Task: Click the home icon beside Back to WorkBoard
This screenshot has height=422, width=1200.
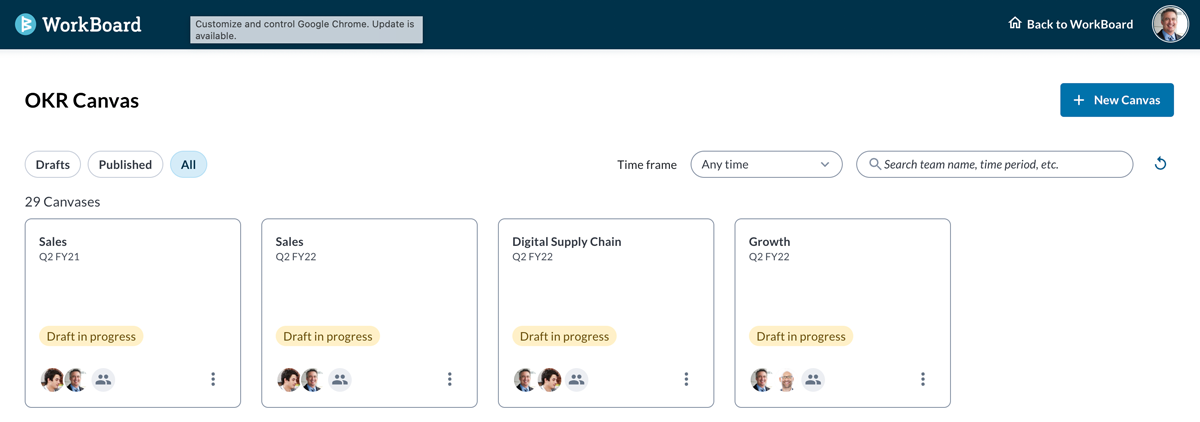Action: pyautogui.click(x=1015, y=23)
